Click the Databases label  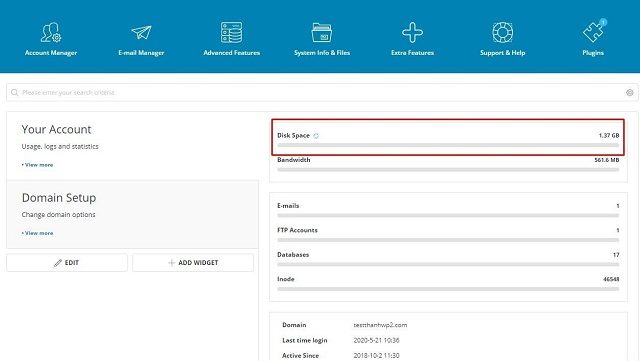(293, 254)
